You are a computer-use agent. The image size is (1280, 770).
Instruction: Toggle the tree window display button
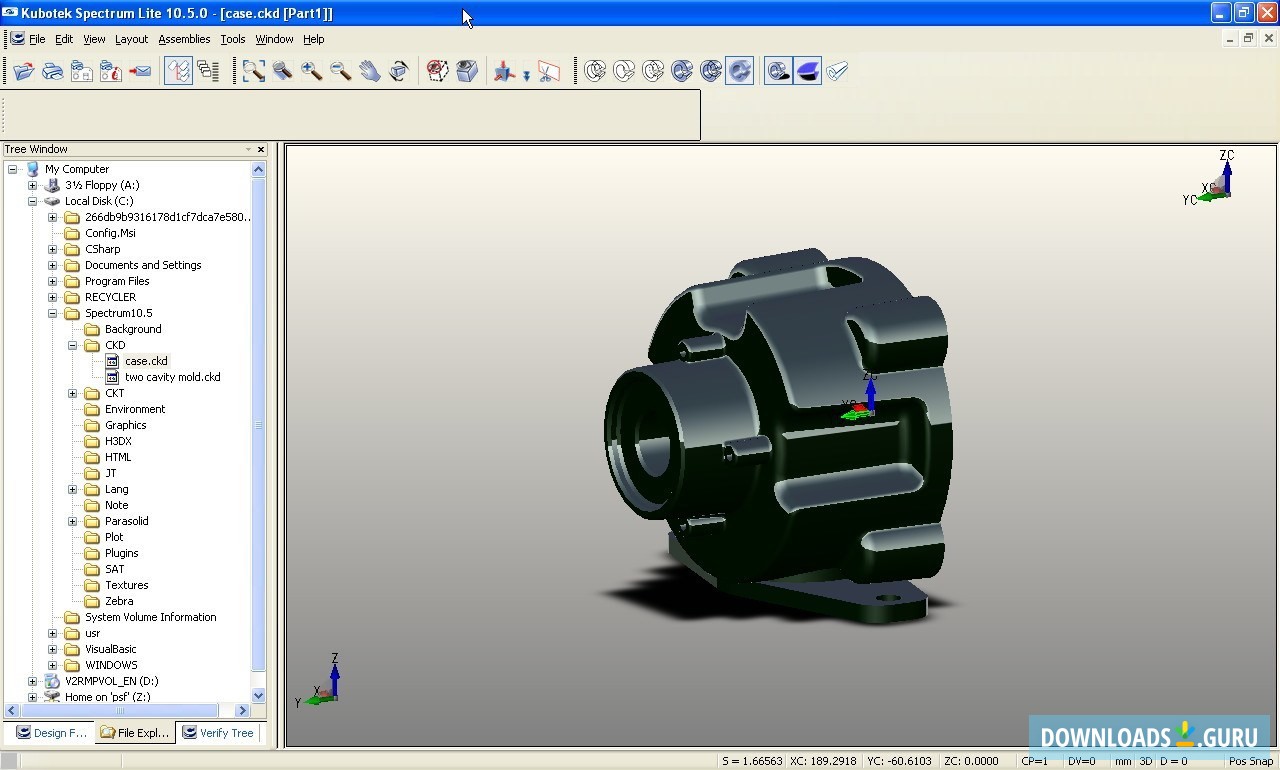click(179, 71)
